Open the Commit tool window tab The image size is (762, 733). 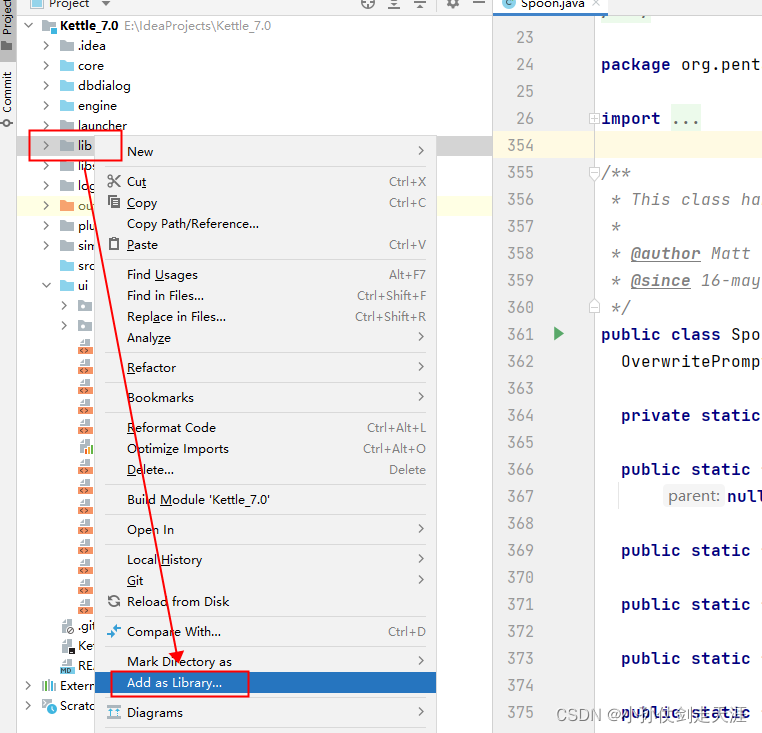pyautogui.click(x=7, y=99)
